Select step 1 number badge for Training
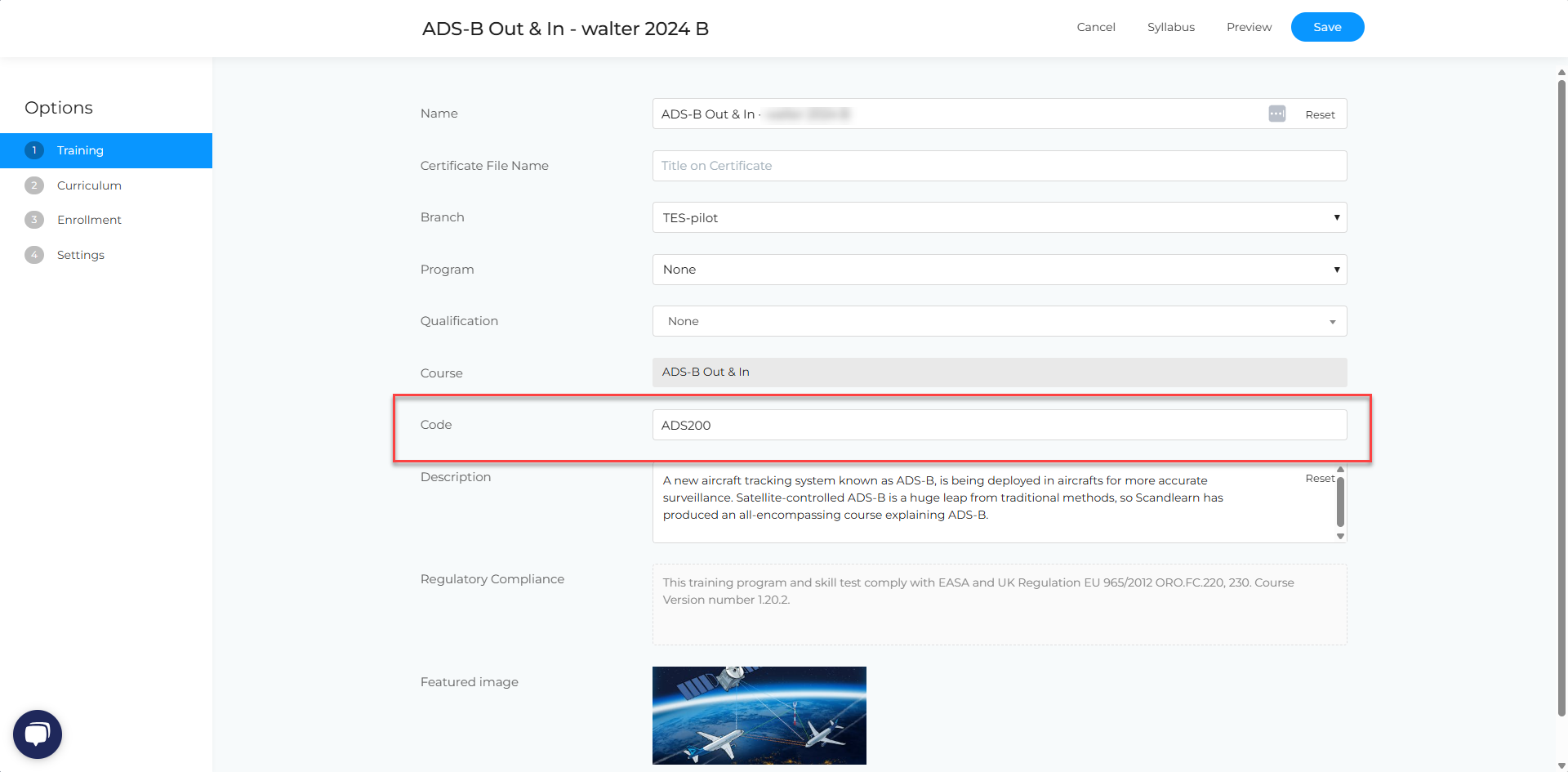This screenshot has height=772, width=1568. (x=34, y=150)
